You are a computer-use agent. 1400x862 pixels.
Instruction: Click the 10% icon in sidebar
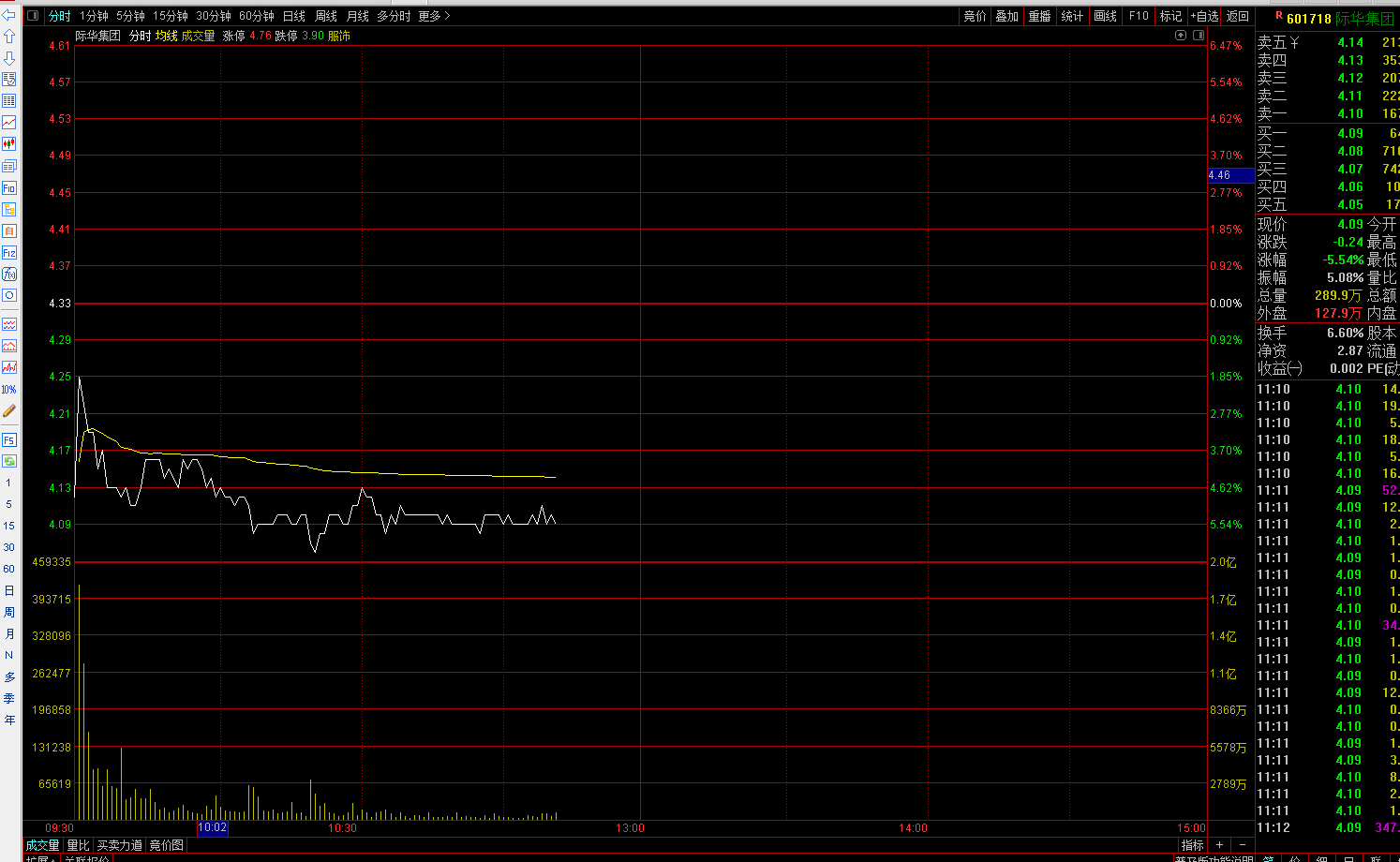(8, 389)
